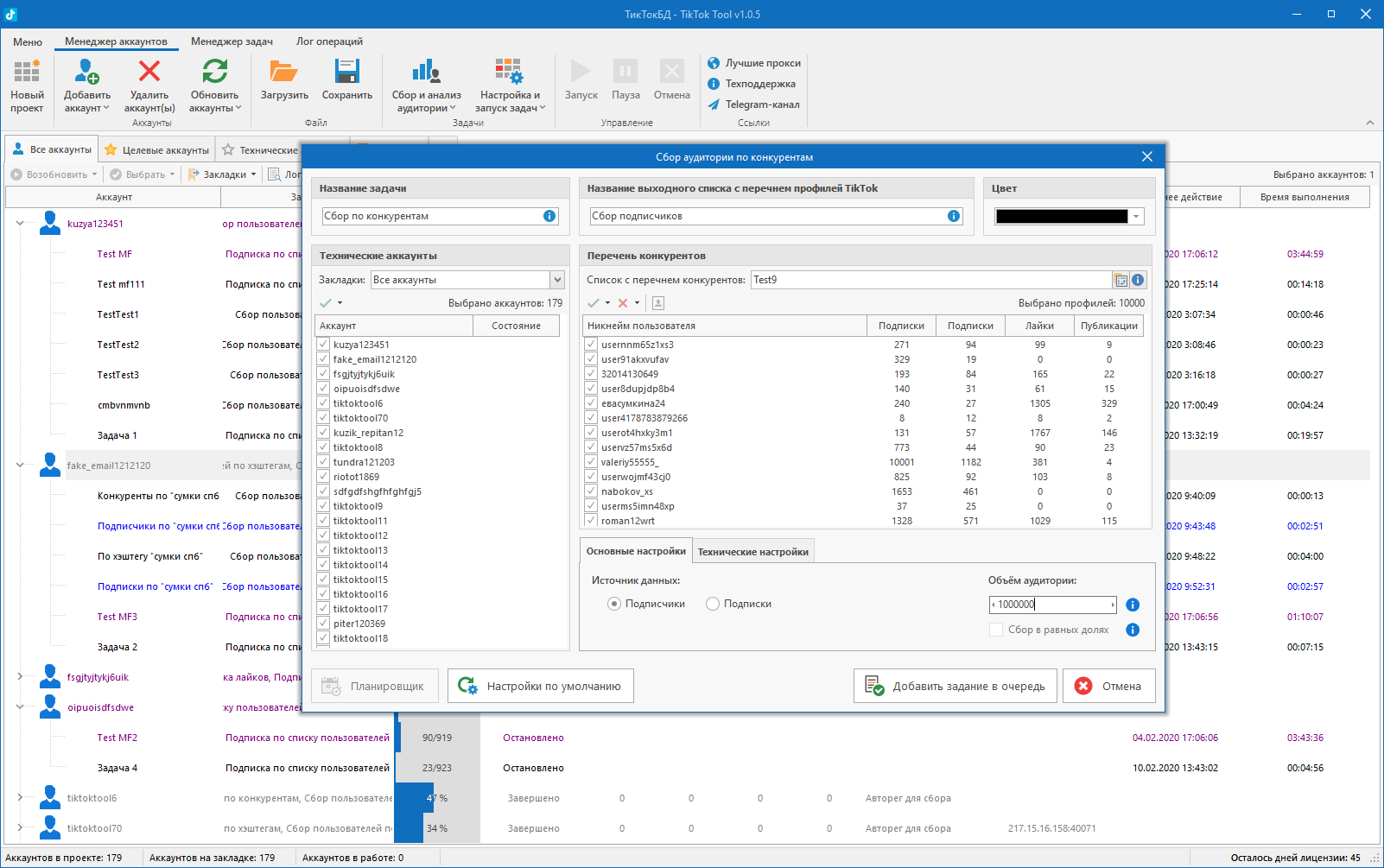Click the Load file folder icon
Image resolution: width=1384 pixels, height=868 pixels.
284,73
